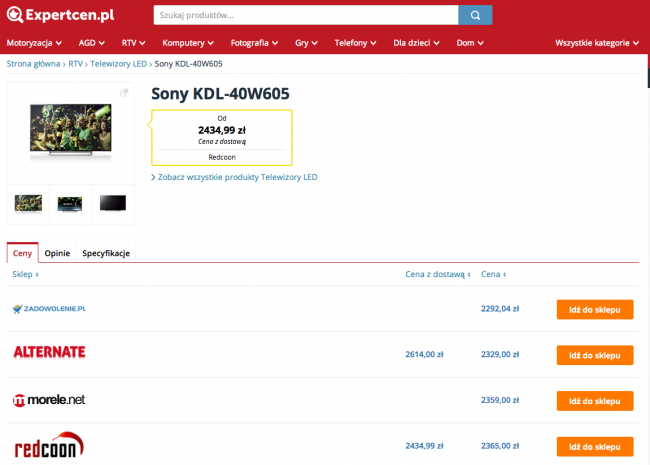Click the search products input field
Viewport: 650px width, 465px height.
click(306, 15)
